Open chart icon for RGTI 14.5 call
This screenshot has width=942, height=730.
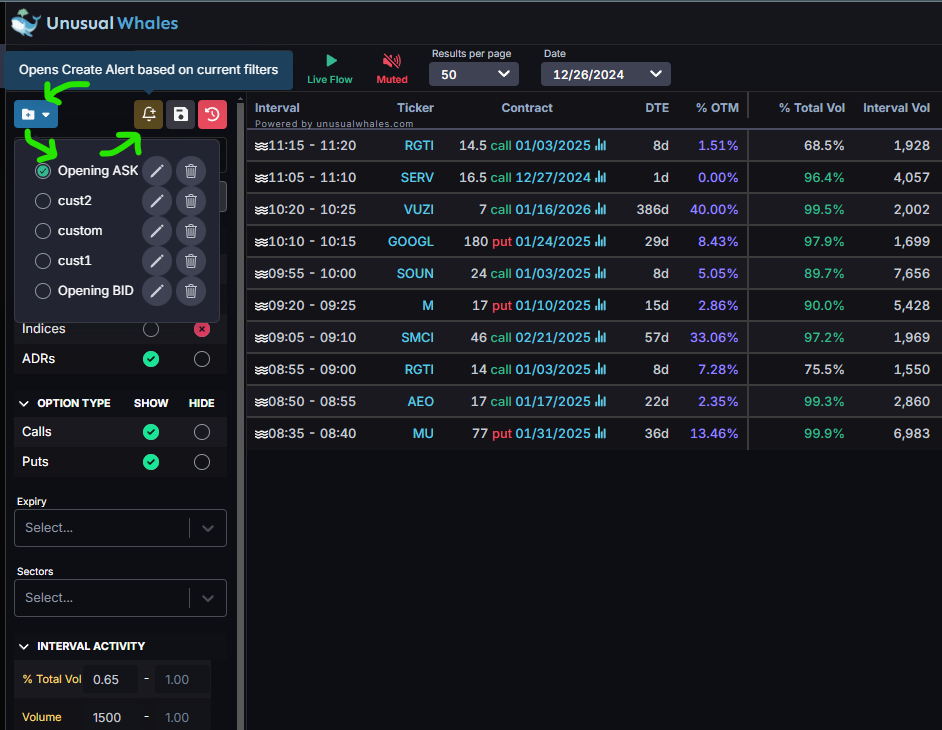[x=601, y=145]
